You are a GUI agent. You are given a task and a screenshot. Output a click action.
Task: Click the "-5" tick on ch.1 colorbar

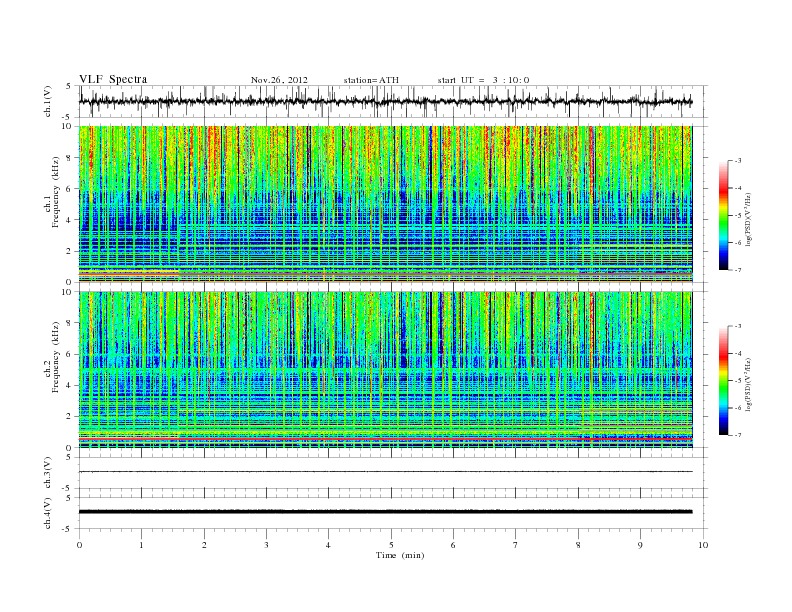[x=738, y=216]
